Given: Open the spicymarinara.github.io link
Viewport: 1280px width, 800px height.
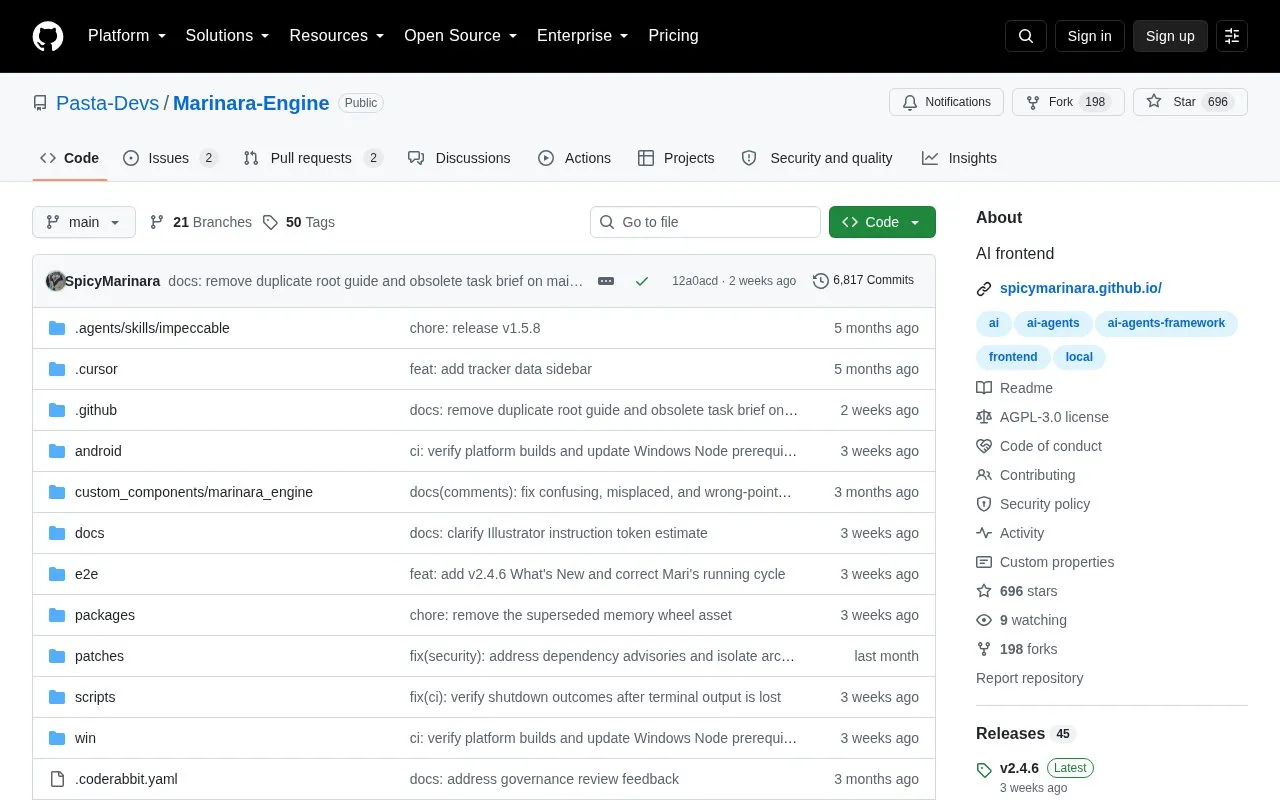Looking at the screenshot, I should point(1081,288).
